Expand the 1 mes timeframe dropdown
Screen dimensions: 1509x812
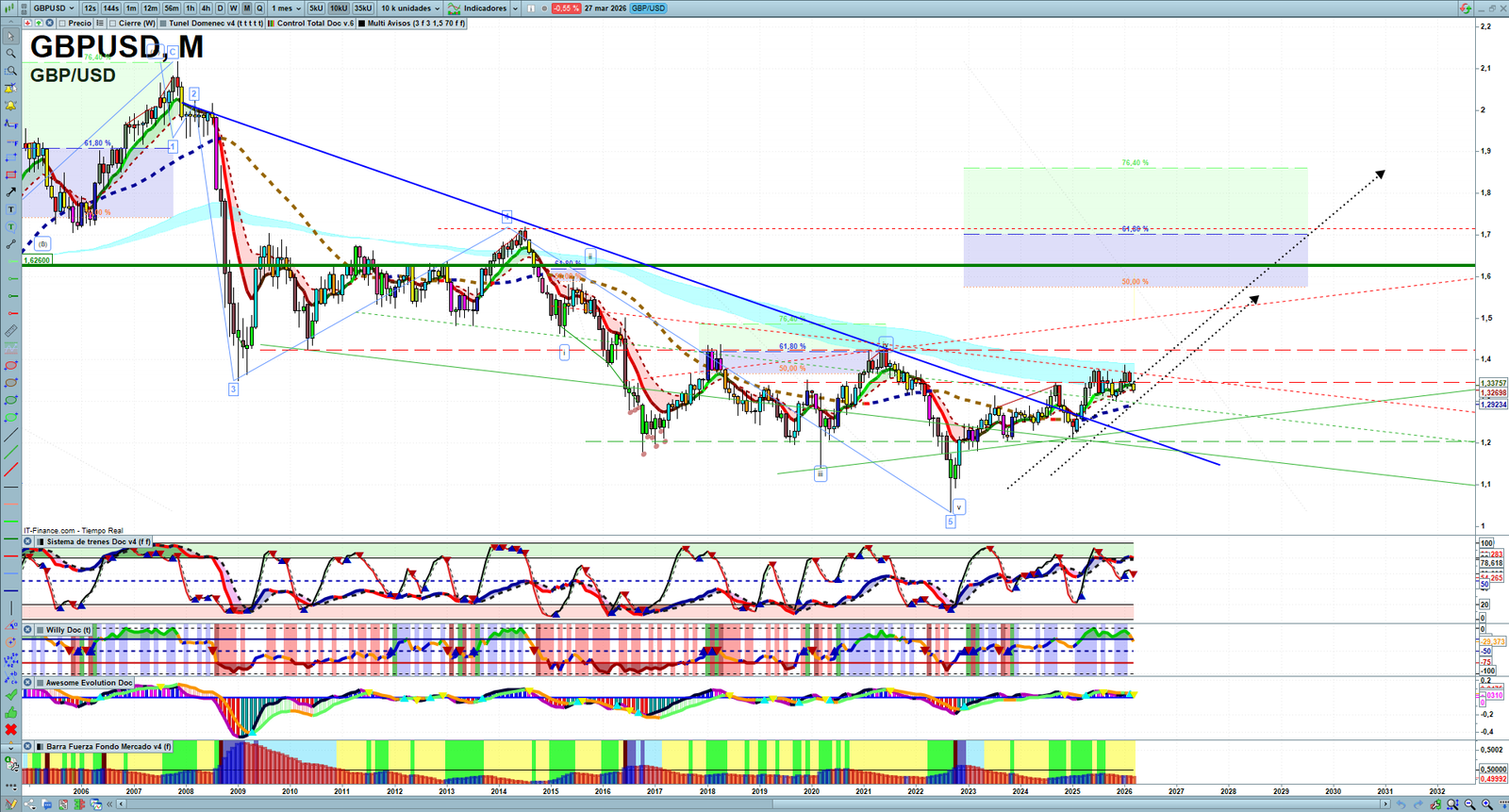pyautogui.click(x=287, y=8)
